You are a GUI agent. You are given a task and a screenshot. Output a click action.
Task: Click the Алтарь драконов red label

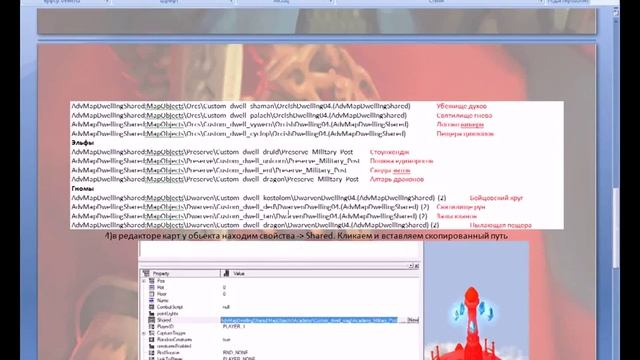[x=397, y=180]
